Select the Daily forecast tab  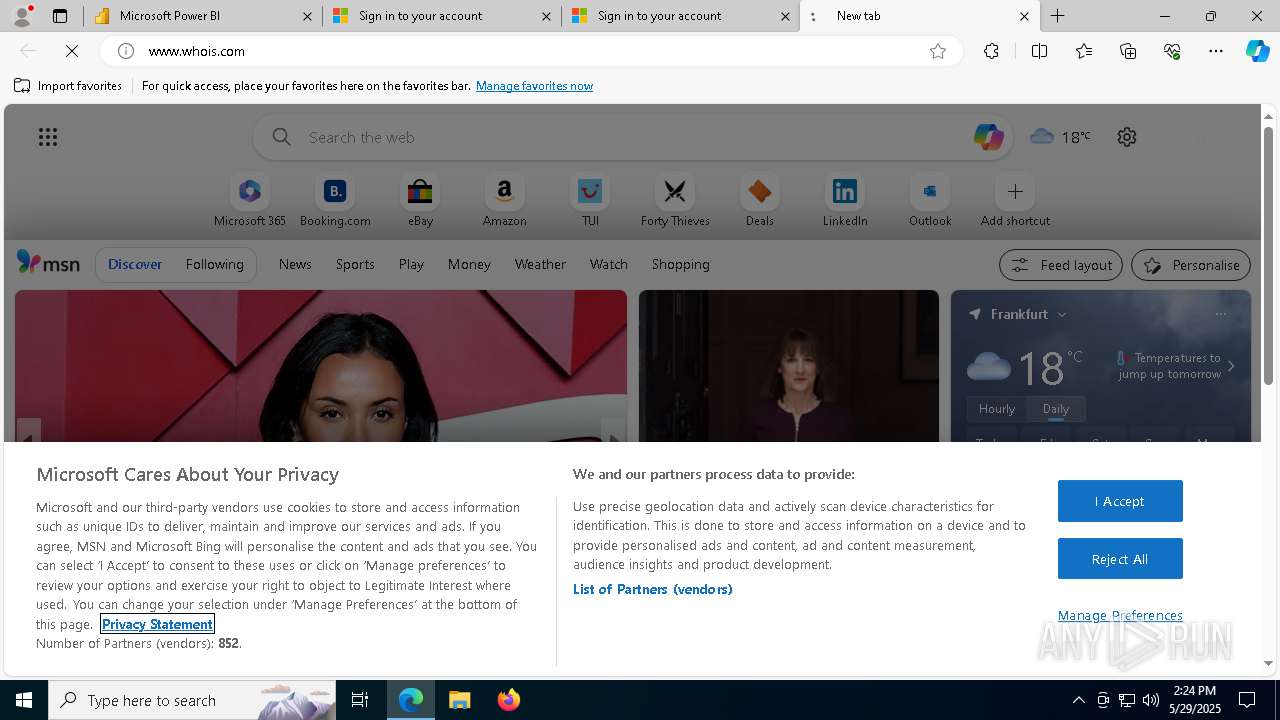click(1056, 409)
